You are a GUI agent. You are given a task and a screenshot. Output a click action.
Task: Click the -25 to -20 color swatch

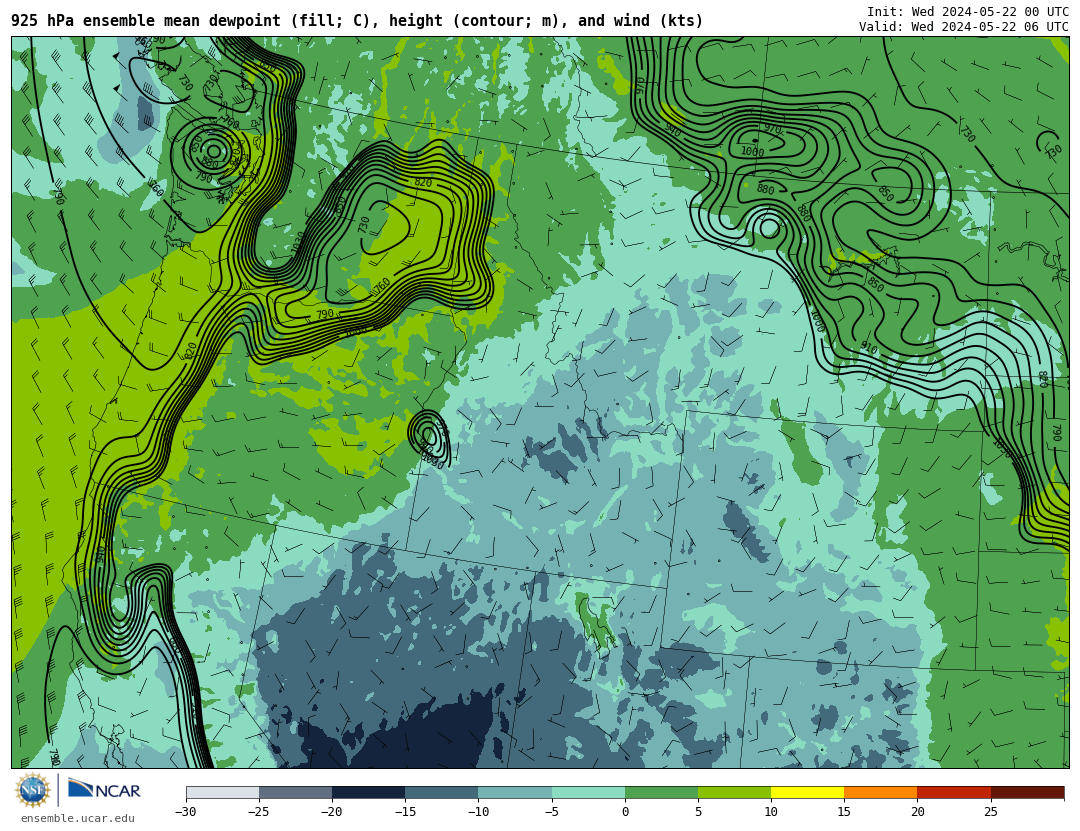point(295,792)
